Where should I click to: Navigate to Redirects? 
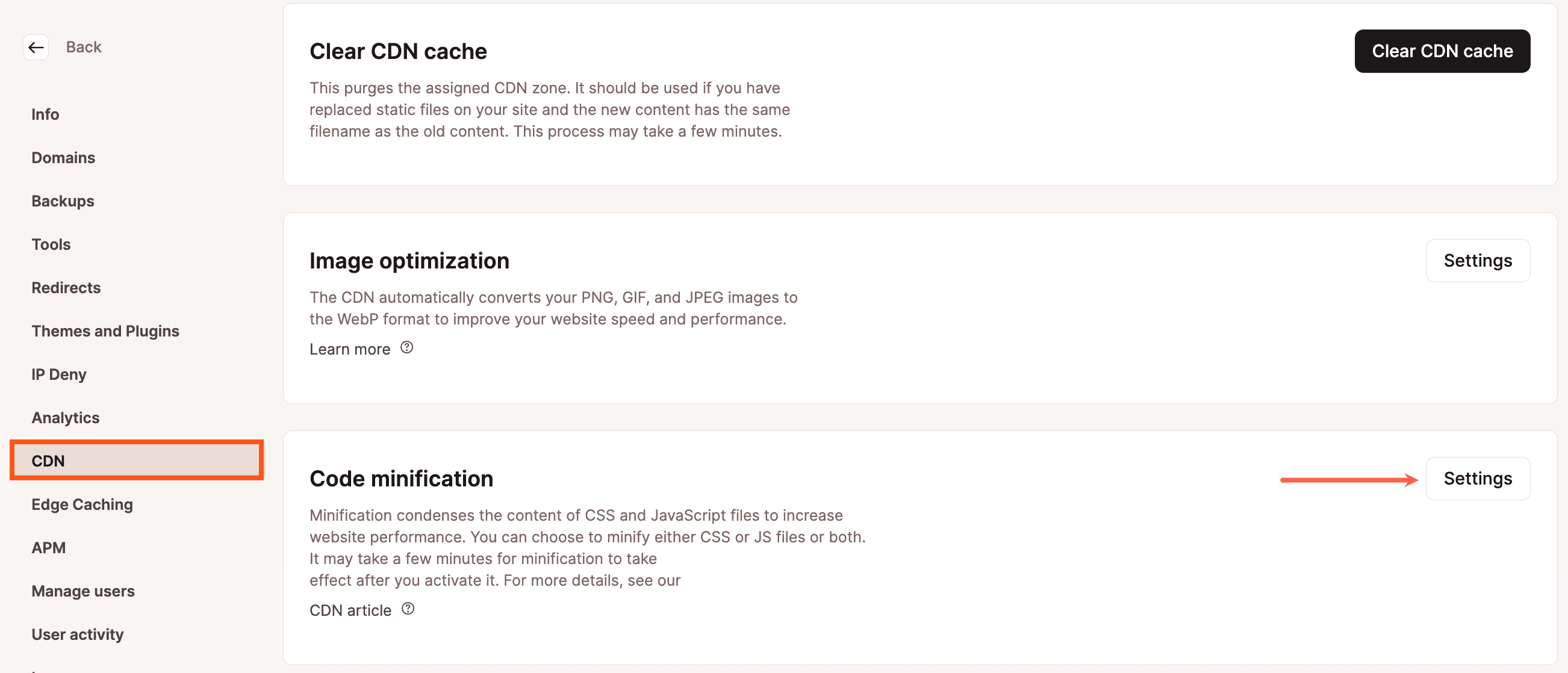point(66,287)
